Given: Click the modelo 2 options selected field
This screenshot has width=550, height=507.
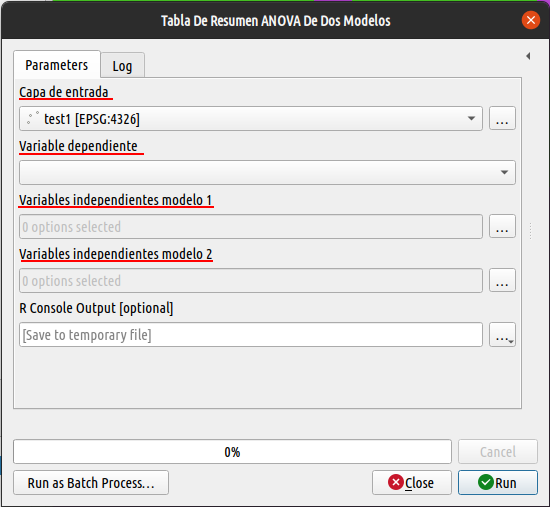Looking at the screenshot, I should click(251, 281).
